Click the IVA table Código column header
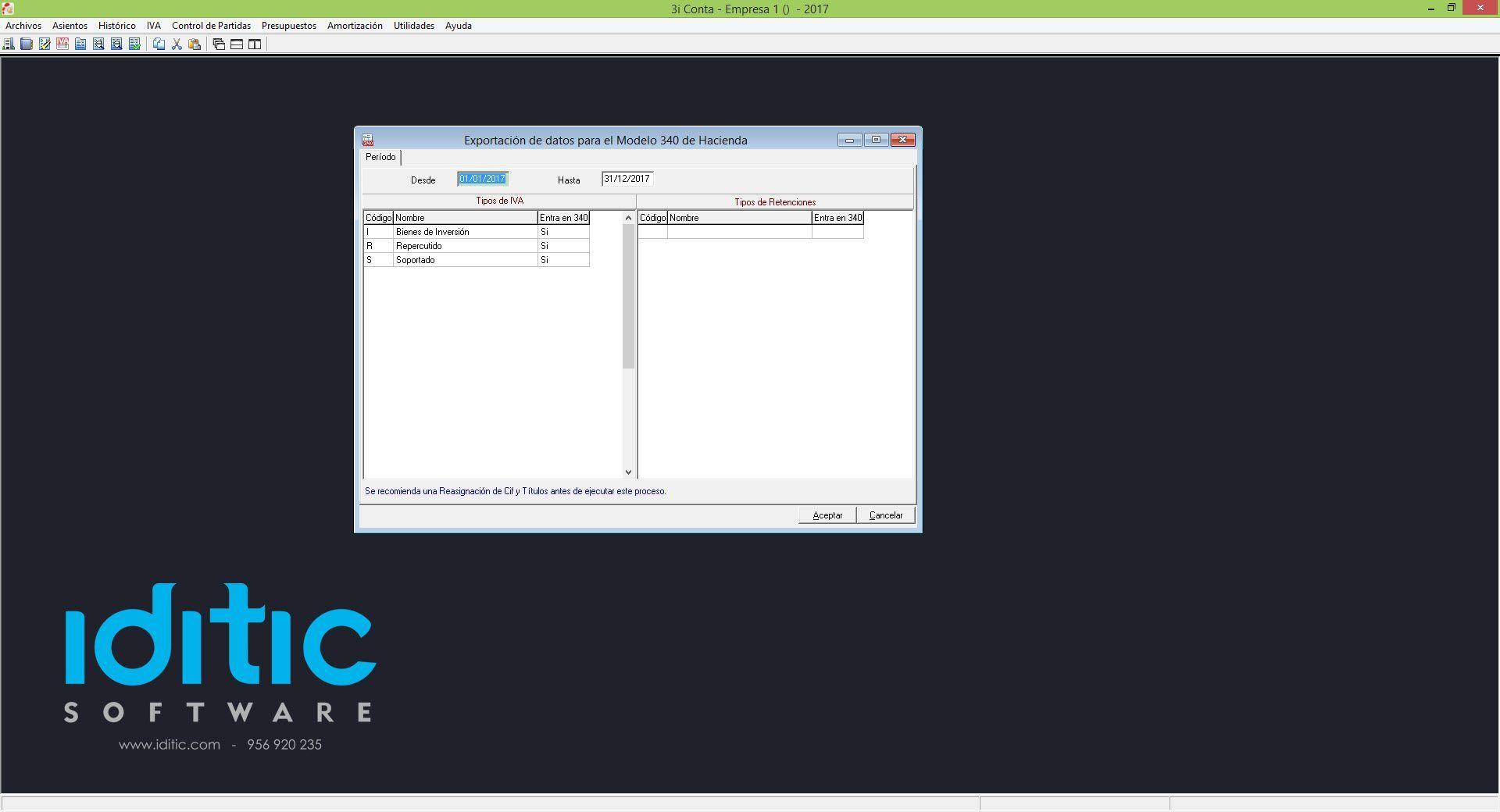This screenshot has height=812, width=1500. pyautogui.click(x=379, y=218)
